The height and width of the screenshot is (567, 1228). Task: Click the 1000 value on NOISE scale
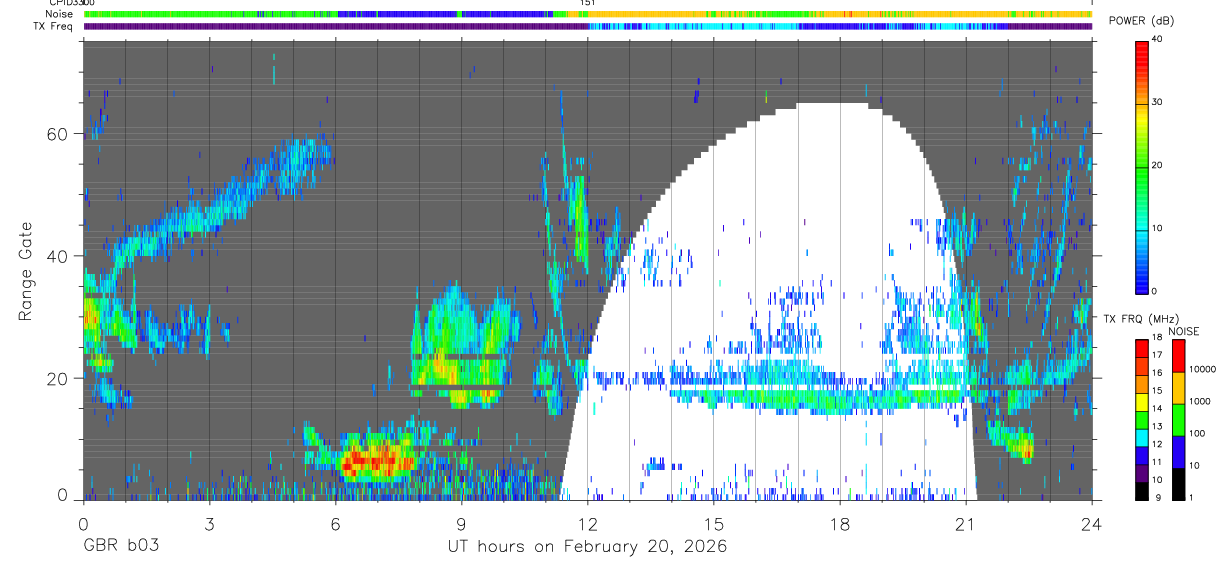click(1199, 401)
